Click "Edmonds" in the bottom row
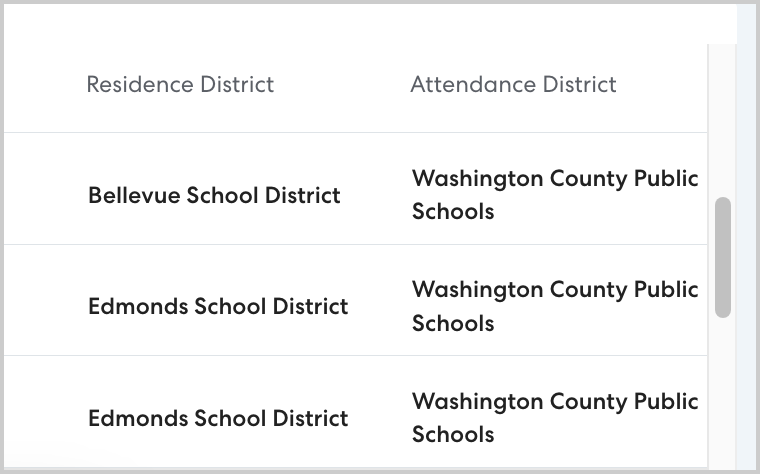Image resolution: width=760 pixels, height=474 pixels. pos(131,418)
